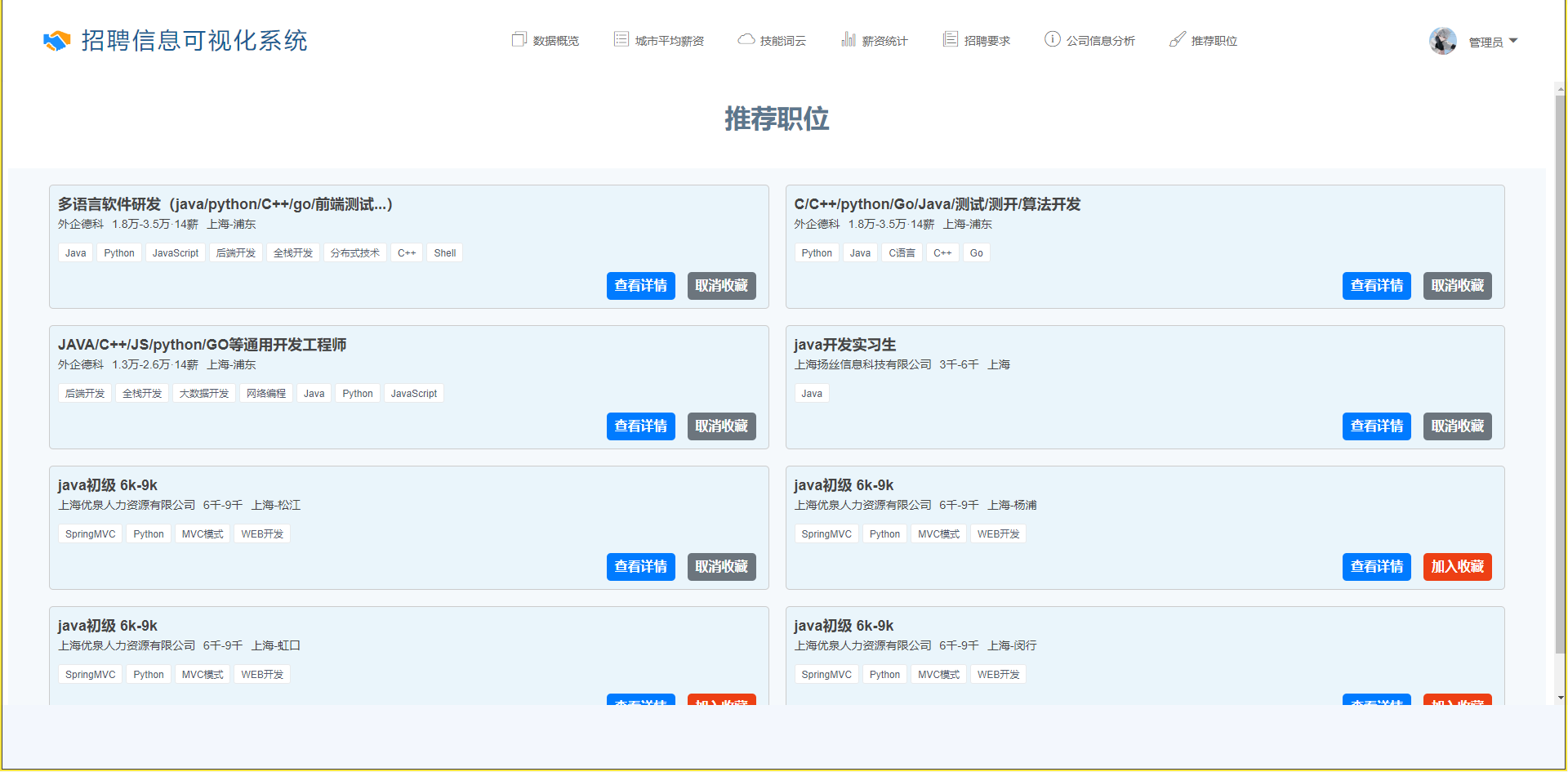Click SpringMVC tag on the 上海-松江 job
Image resolution: width=1568 pixels, height=772 pixels.
pyautogui.click(x=91, y=534)
